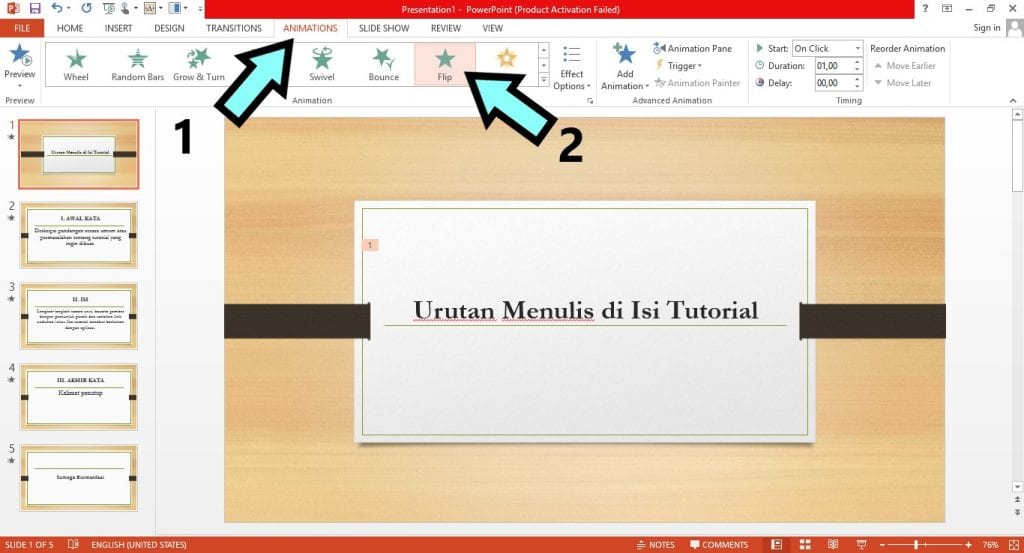Select slide 2 thumbnail AWAL KATA
Screen dimensions: 1024x553
(x=79, y=235)
